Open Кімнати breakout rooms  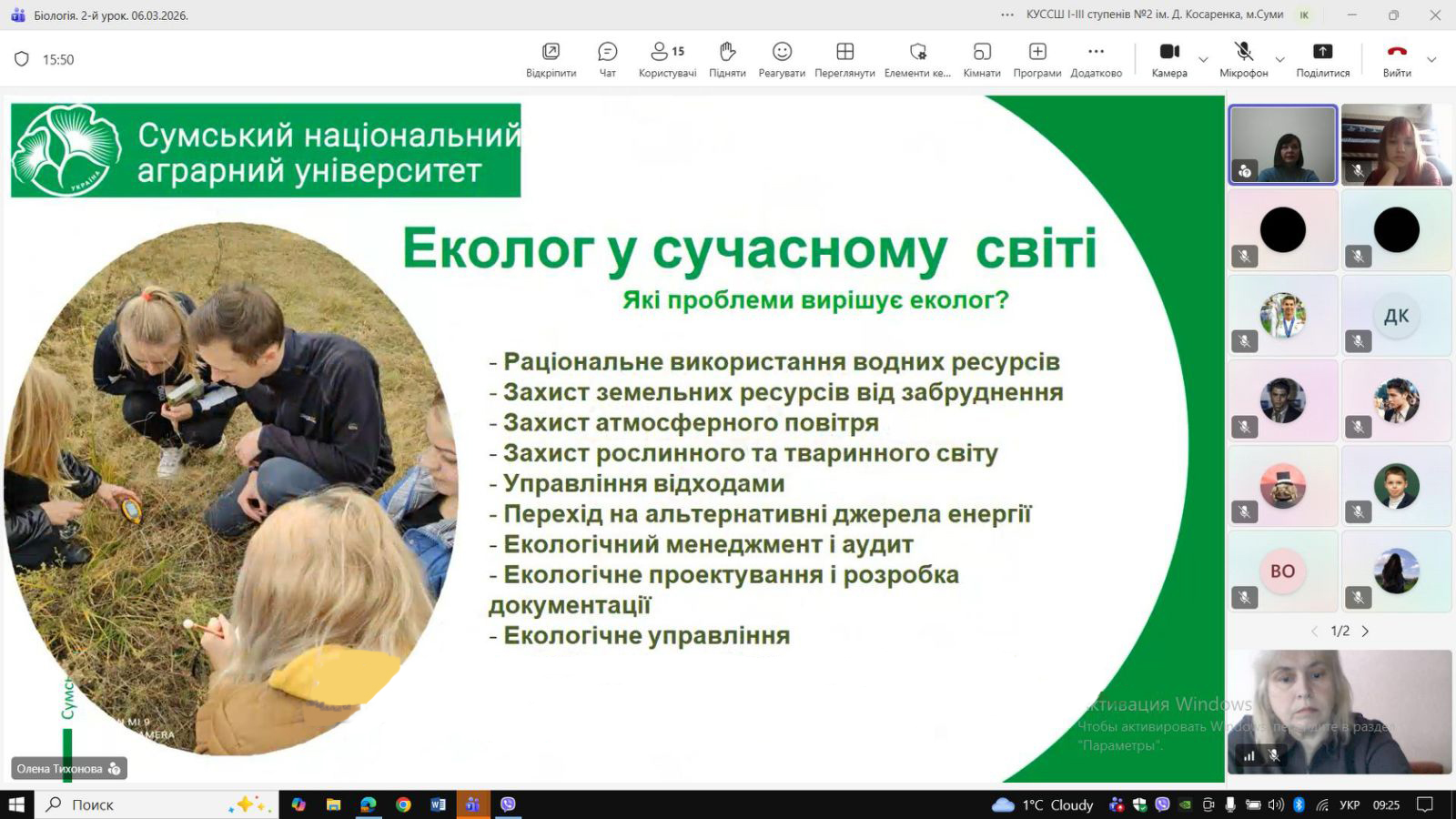coord(981,59)
